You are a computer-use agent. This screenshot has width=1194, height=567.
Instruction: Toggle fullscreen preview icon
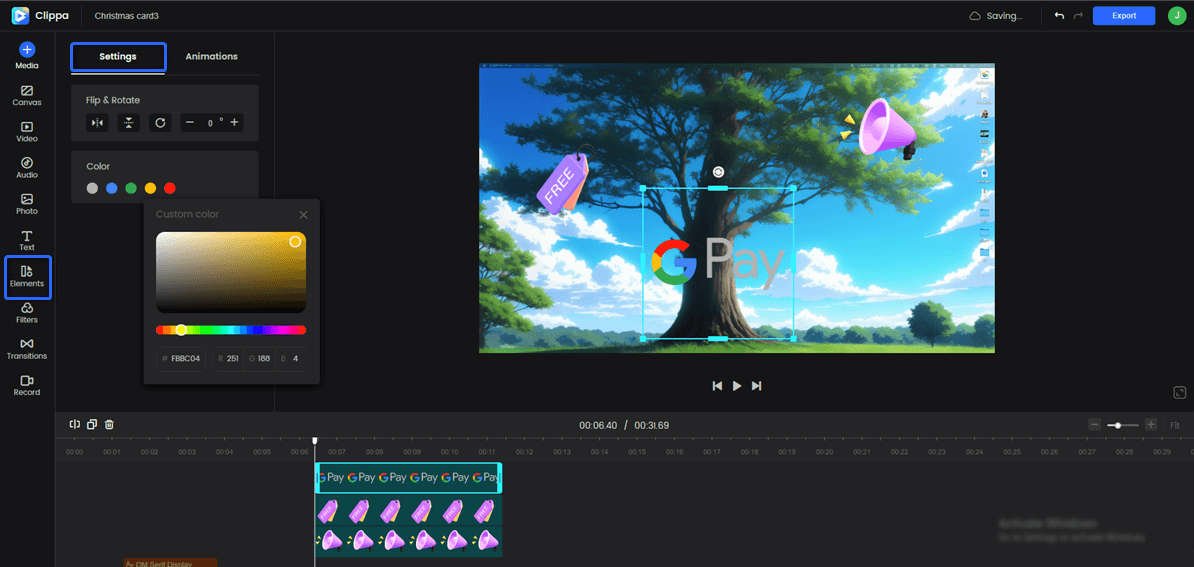click(1180, 393)
